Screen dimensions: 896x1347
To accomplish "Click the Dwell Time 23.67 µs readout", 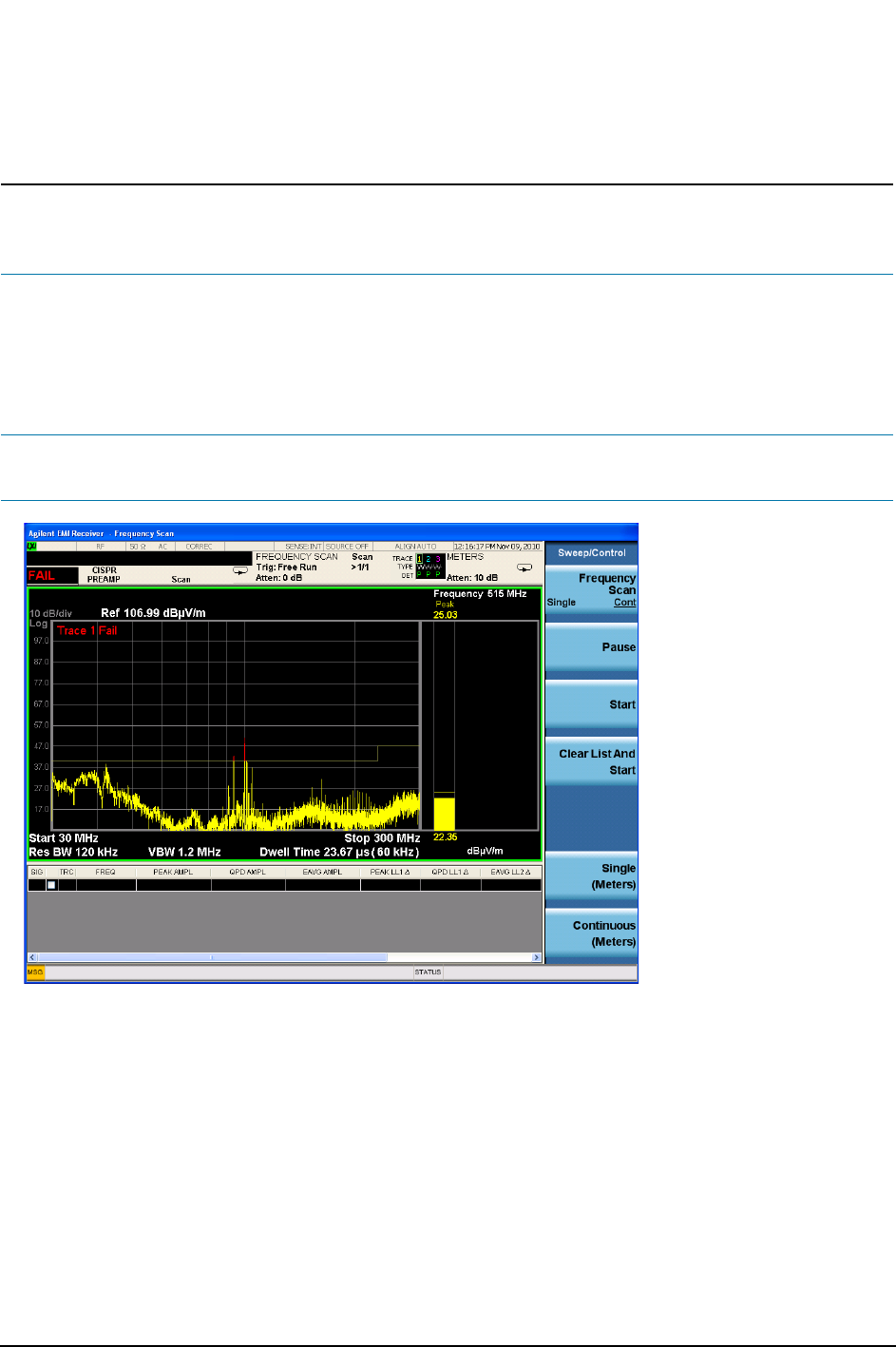I will 339,852.
